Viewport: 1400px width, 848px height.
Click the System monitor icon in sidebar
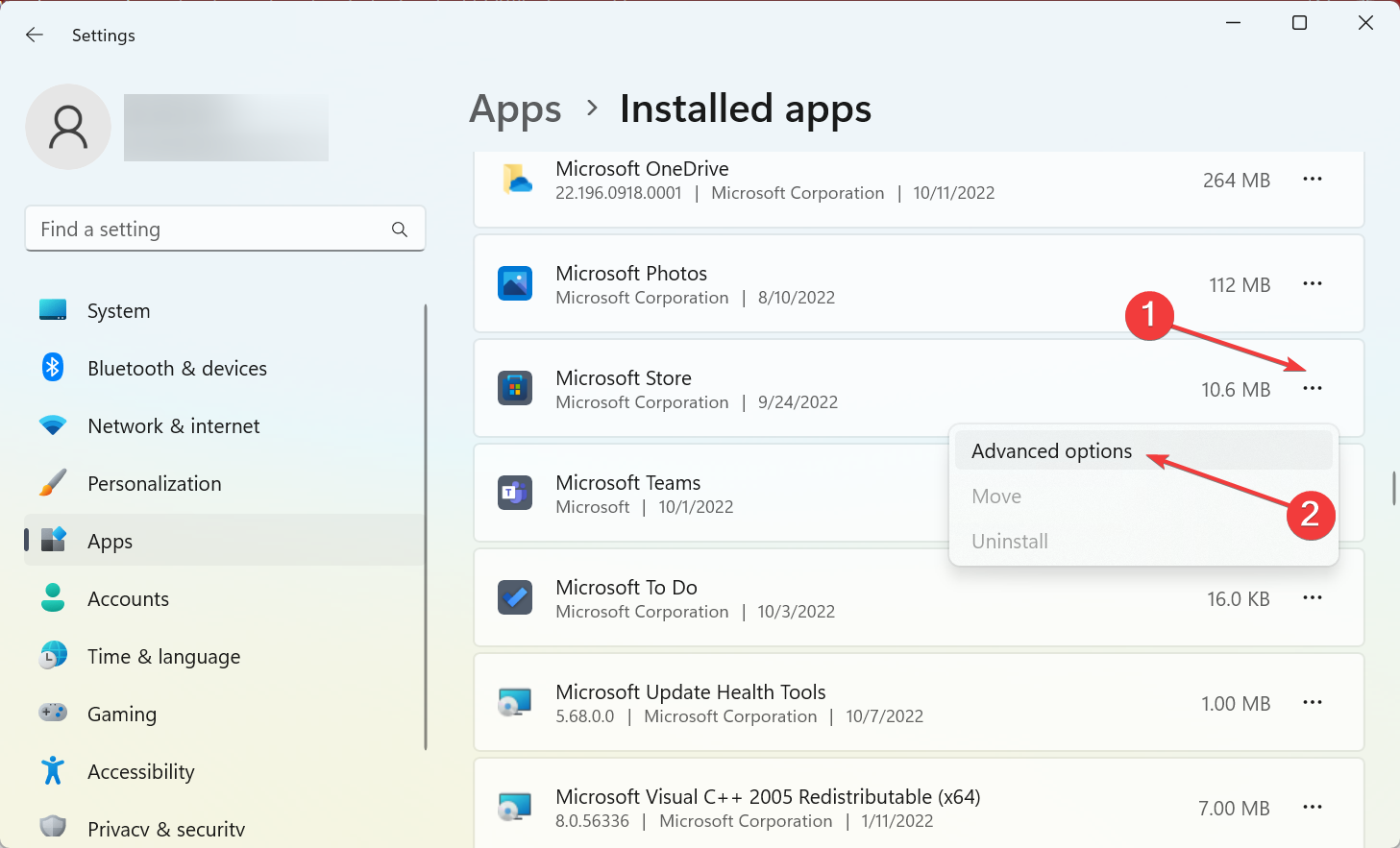pyautogui.click(x=53, y=310)
